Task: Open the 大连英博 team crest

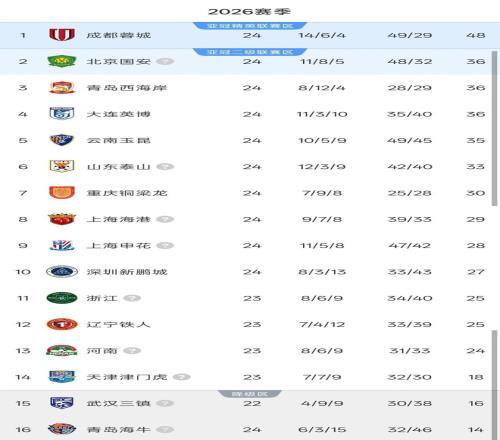Action: coord(62,114)
